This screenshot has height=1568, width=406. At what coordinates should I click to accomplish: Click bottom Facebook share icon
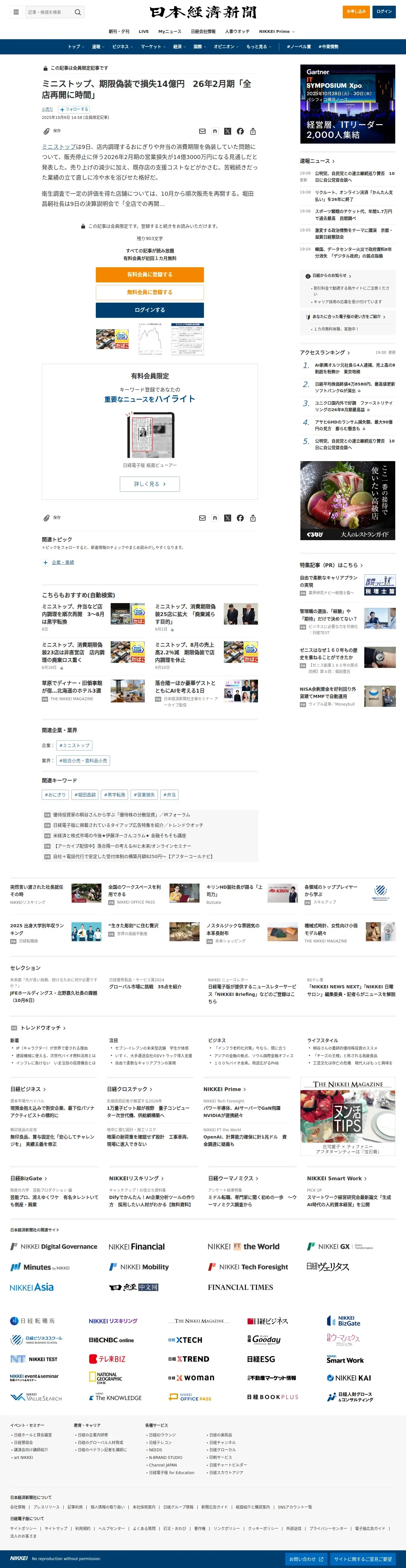coord(240,518)
